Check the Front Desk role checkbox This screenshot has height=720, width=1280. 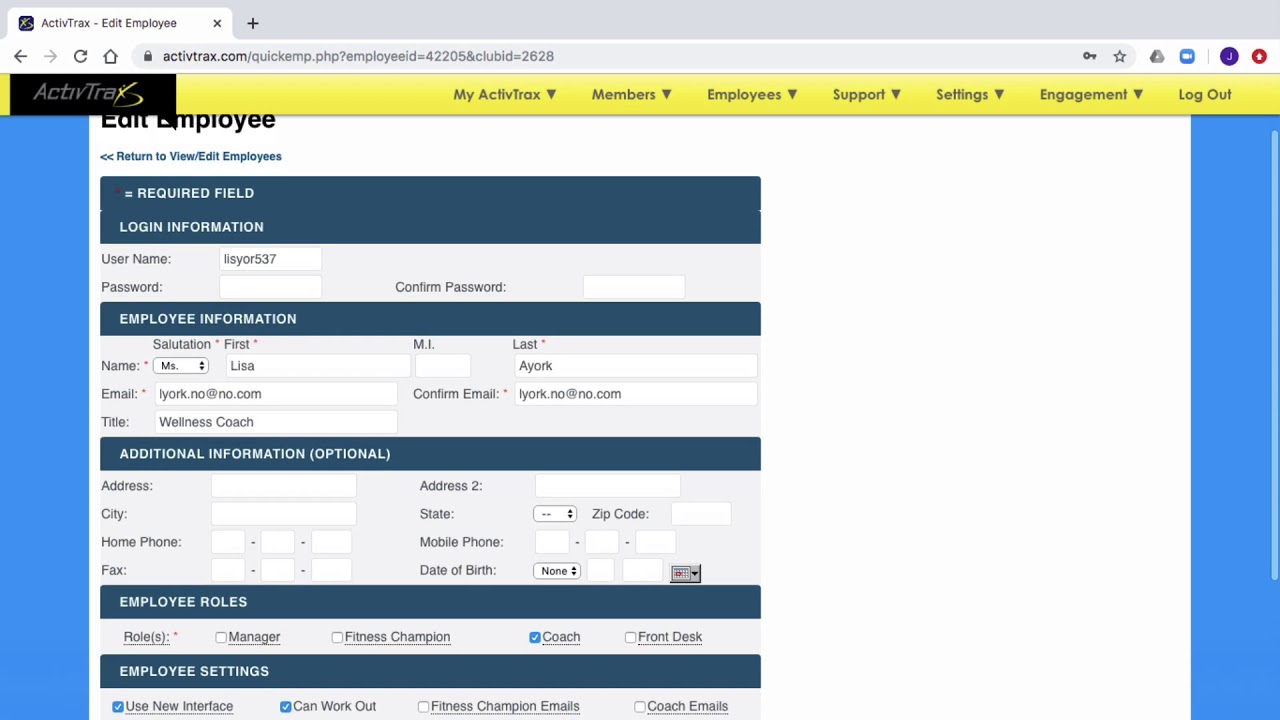630,637
